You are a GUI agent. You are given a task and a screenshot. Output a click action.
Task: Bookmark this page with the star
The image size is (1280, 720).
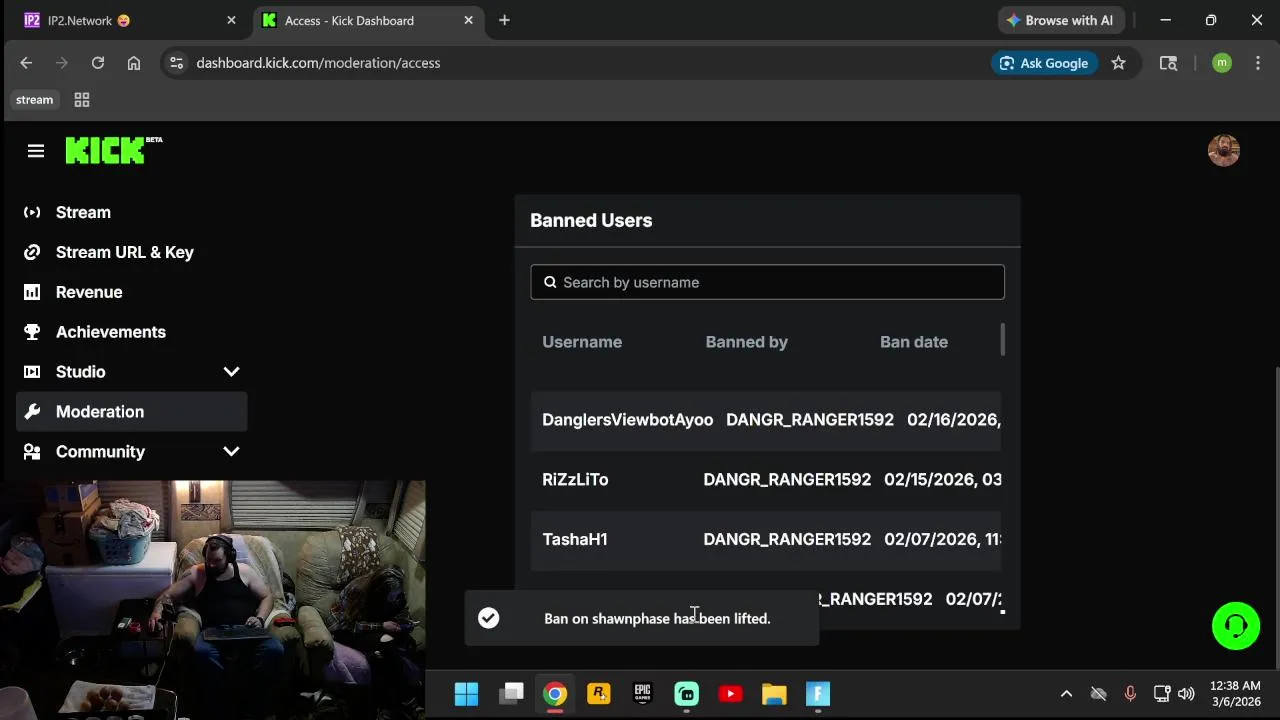(x=1118, y=63)
